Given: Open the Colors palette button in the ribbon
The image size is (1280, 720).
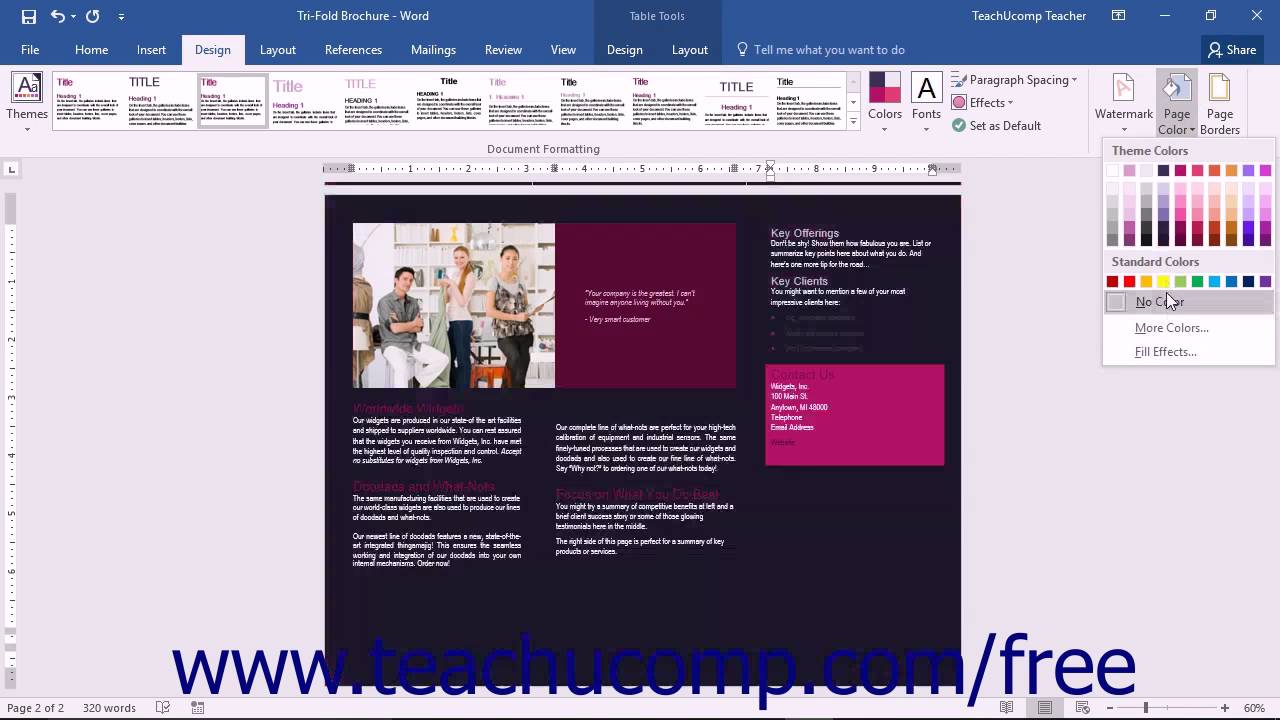Looking at the screenshot, I should coord(885,102).
